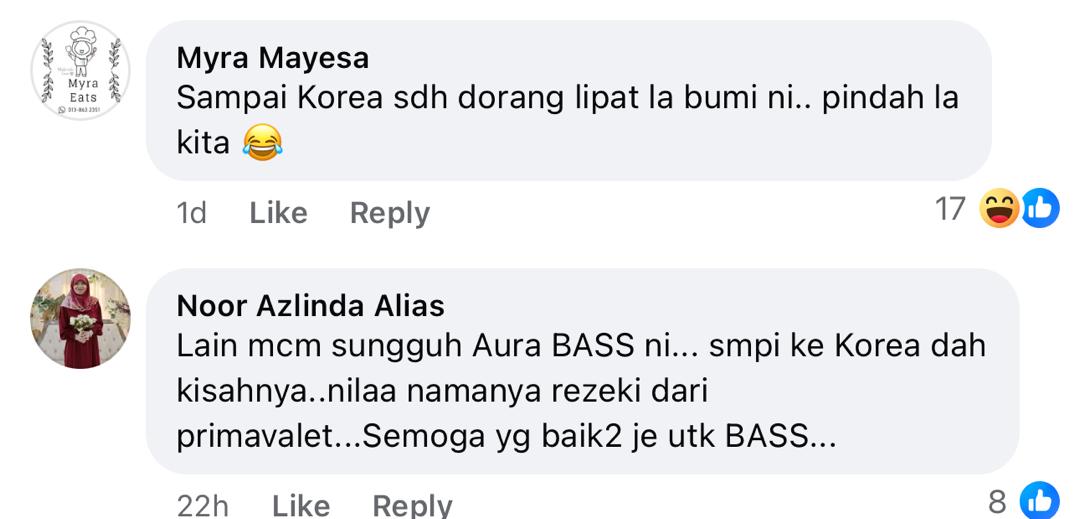
Task: Like Myra Mayesa's comment
Action: point(278,213)
